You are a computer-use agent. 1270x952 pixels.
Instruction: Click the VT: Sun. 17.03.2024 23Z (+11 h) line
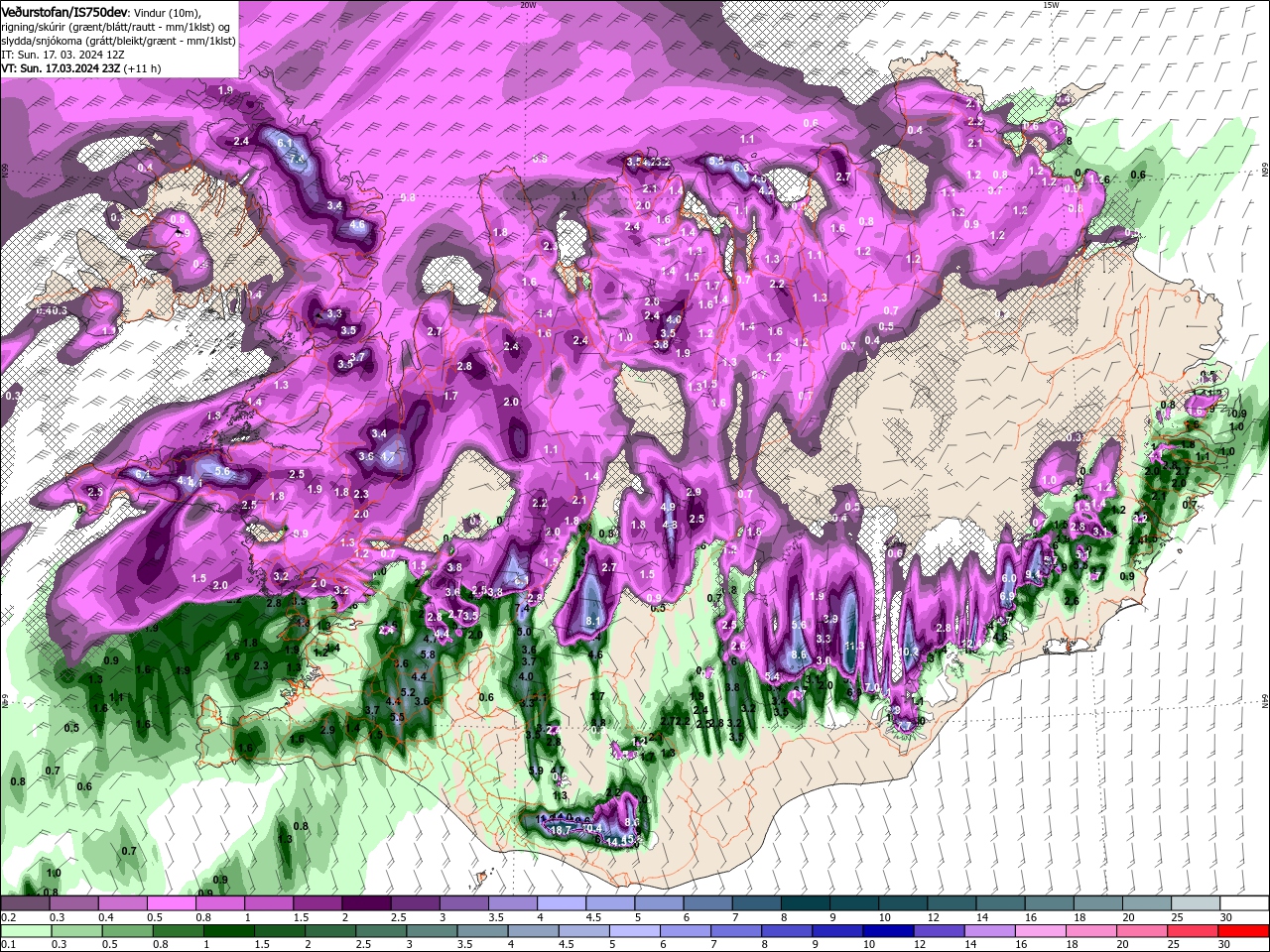80,68
